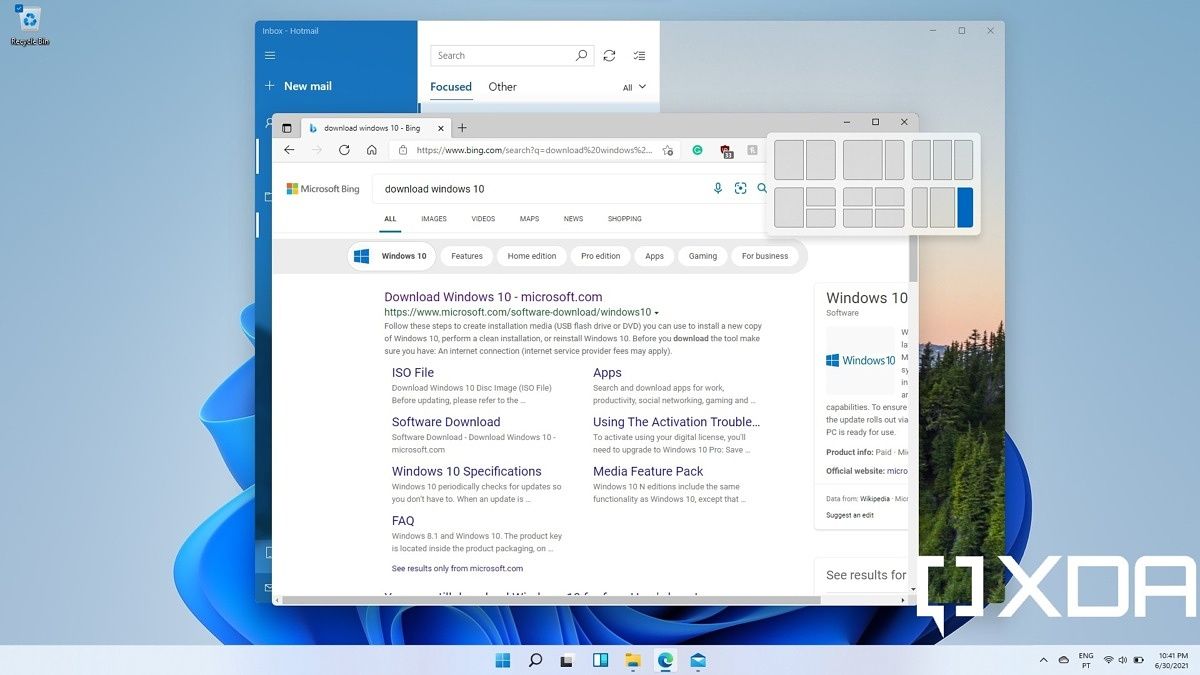
Task: Select the highlighted right zone in snap layouts
Action: pos(964,207)
